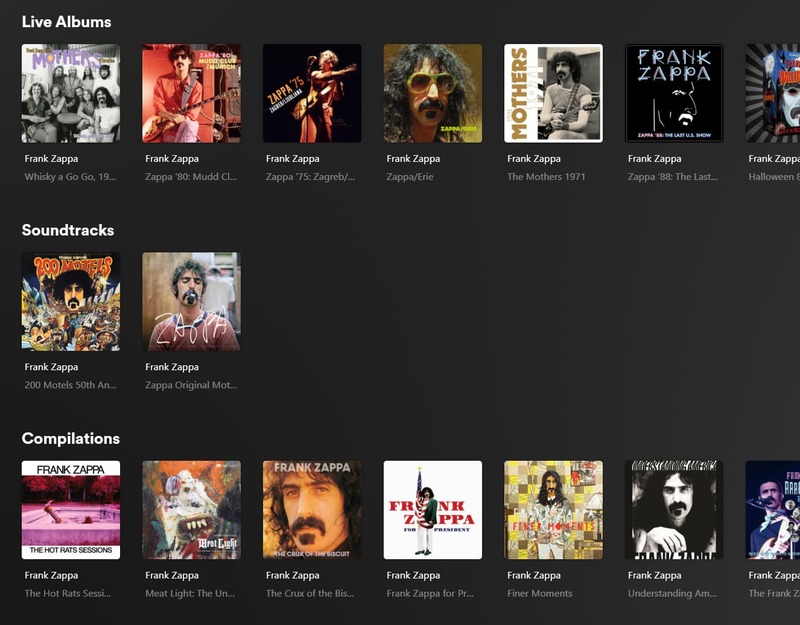Click the 'Whisky a Go Go, 19...' title

[70, 177]
